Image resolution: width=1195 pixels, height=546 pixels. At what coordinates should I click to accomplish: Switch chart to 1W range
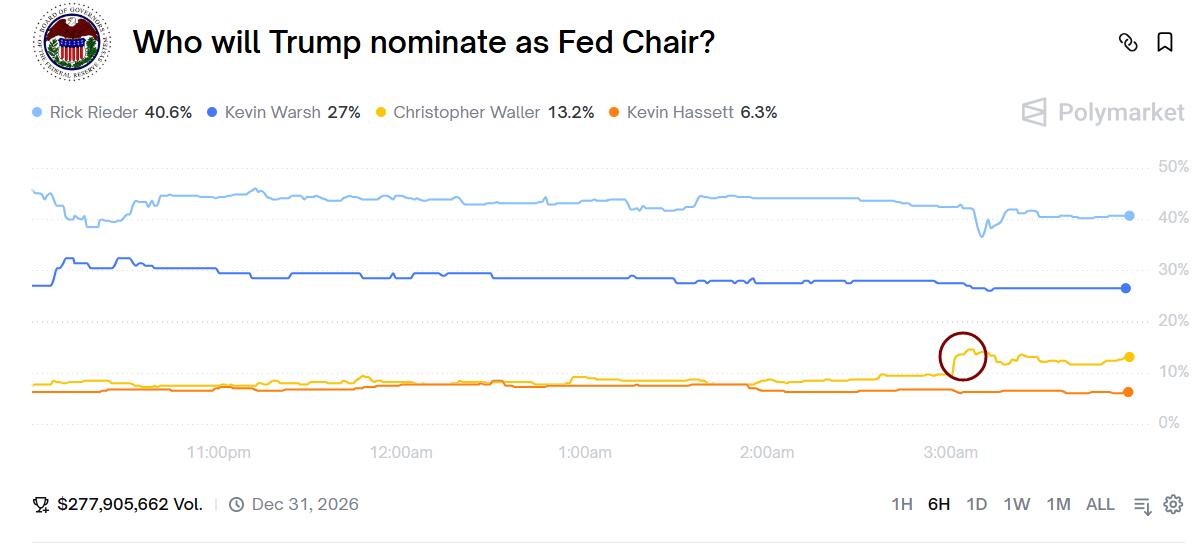[1017, 504]
